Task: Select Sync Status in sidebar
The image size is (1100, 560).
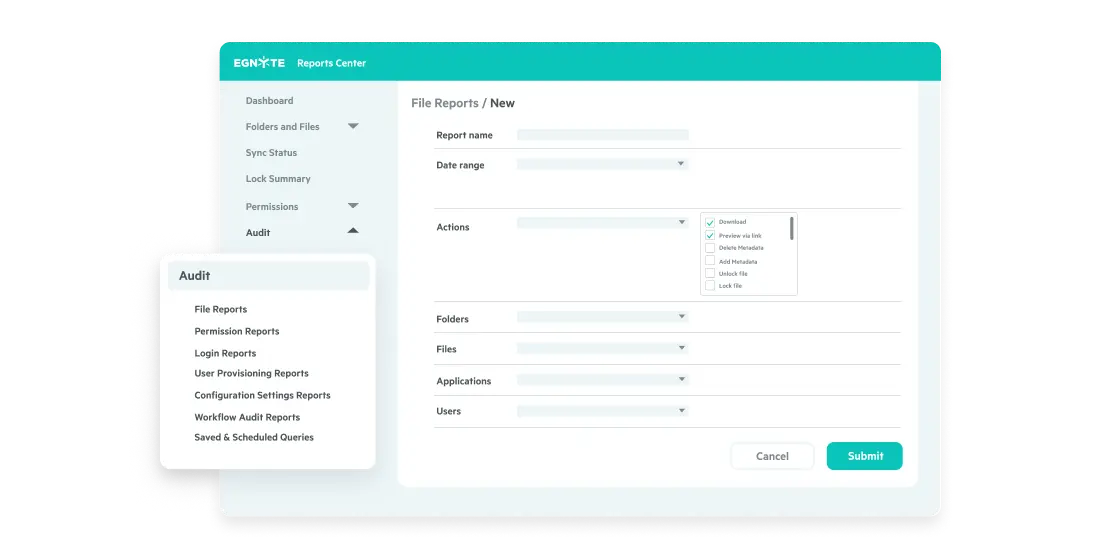Action: click(x=271, y=152)
